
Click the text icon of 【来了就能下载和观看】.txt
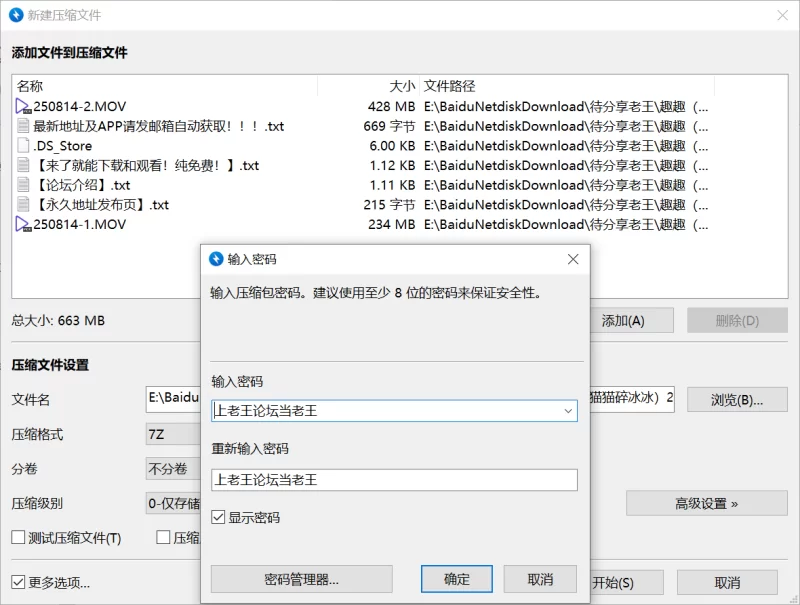pos(21,164)
